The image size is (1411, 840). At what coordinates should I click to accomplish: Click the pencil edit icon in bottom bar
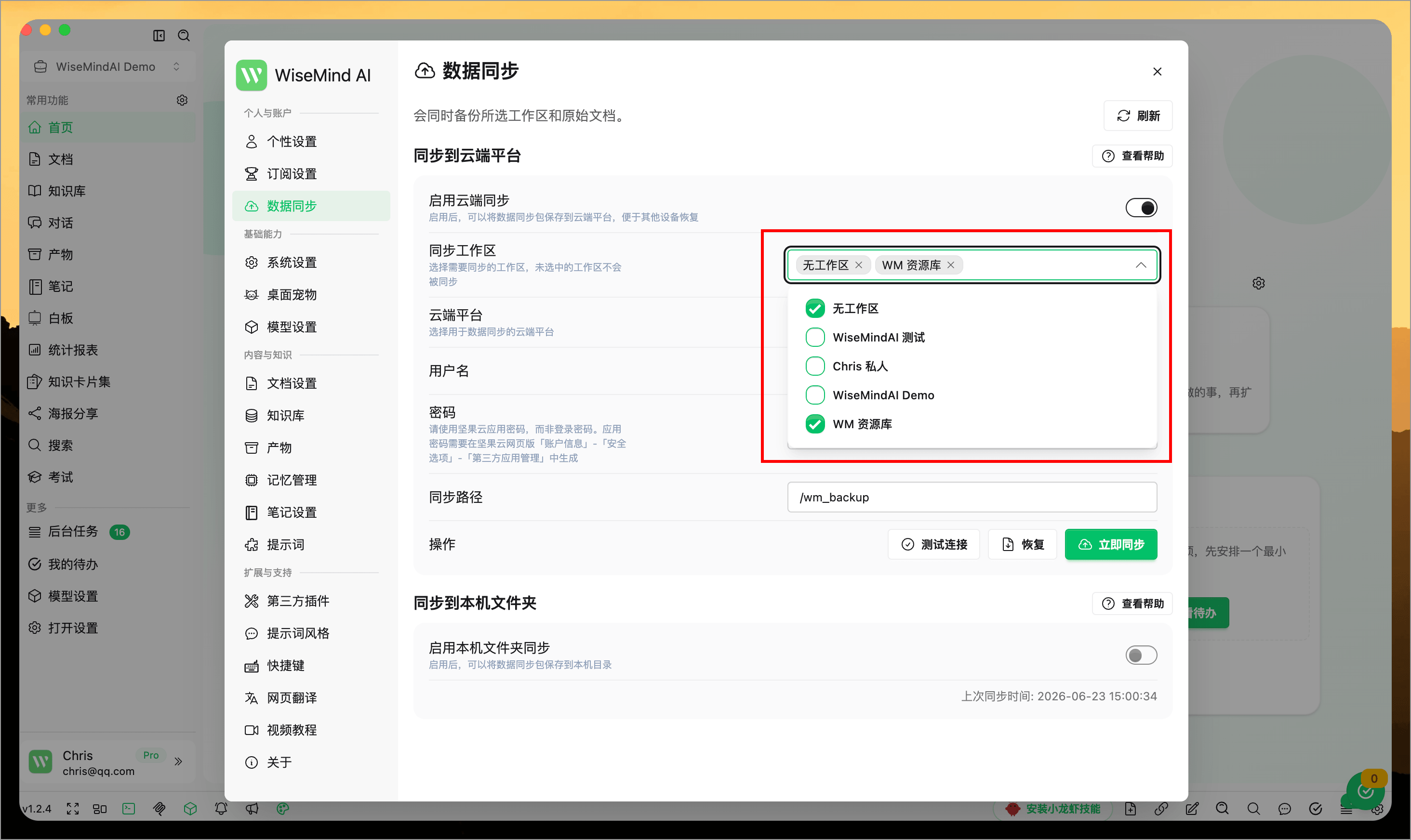pos(1192,809)
